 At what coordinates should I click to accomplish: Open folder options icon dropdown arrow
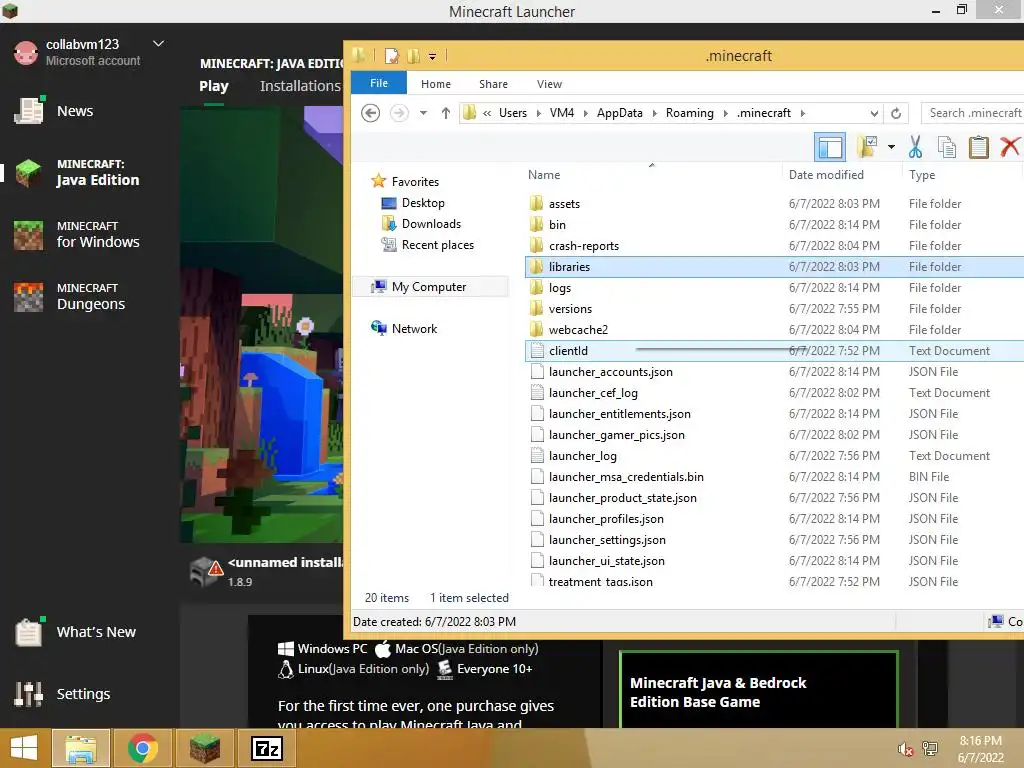(x=891, y=147)
